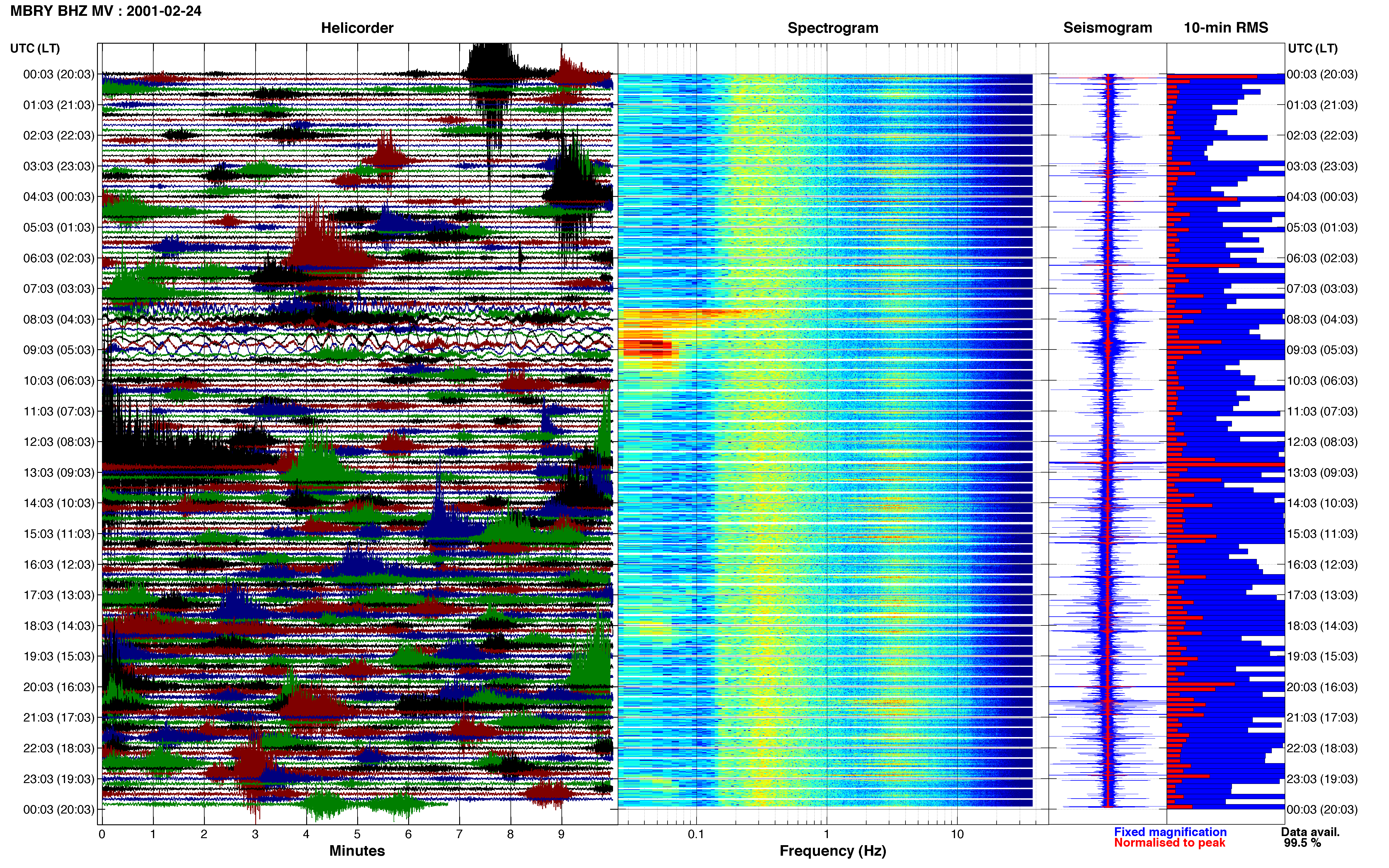Select the left time label '12:03 (08:03)'
The image size is (1389, 868).
coord(59,442)
